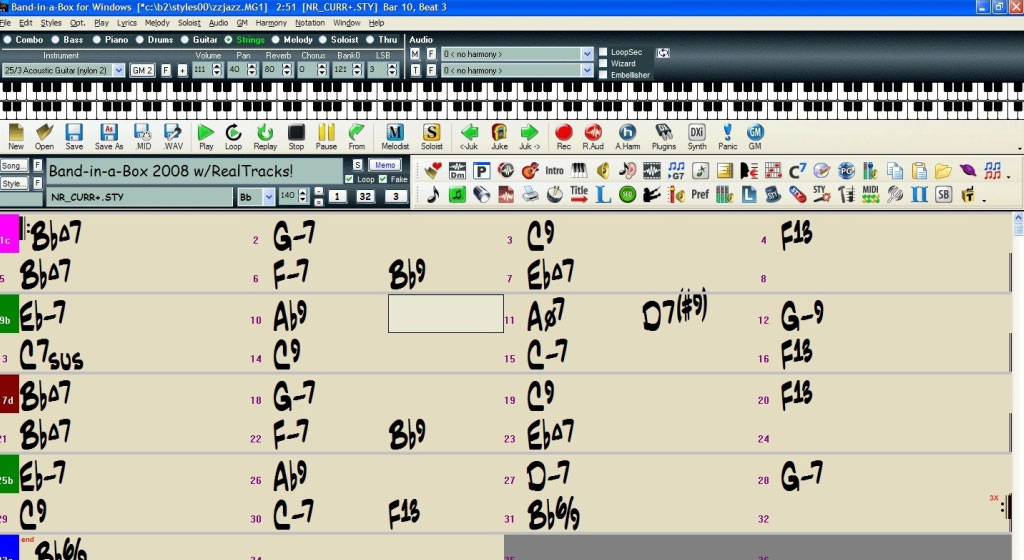Click the blue P icon in the tools toolbar

click(x=481, y=171)
